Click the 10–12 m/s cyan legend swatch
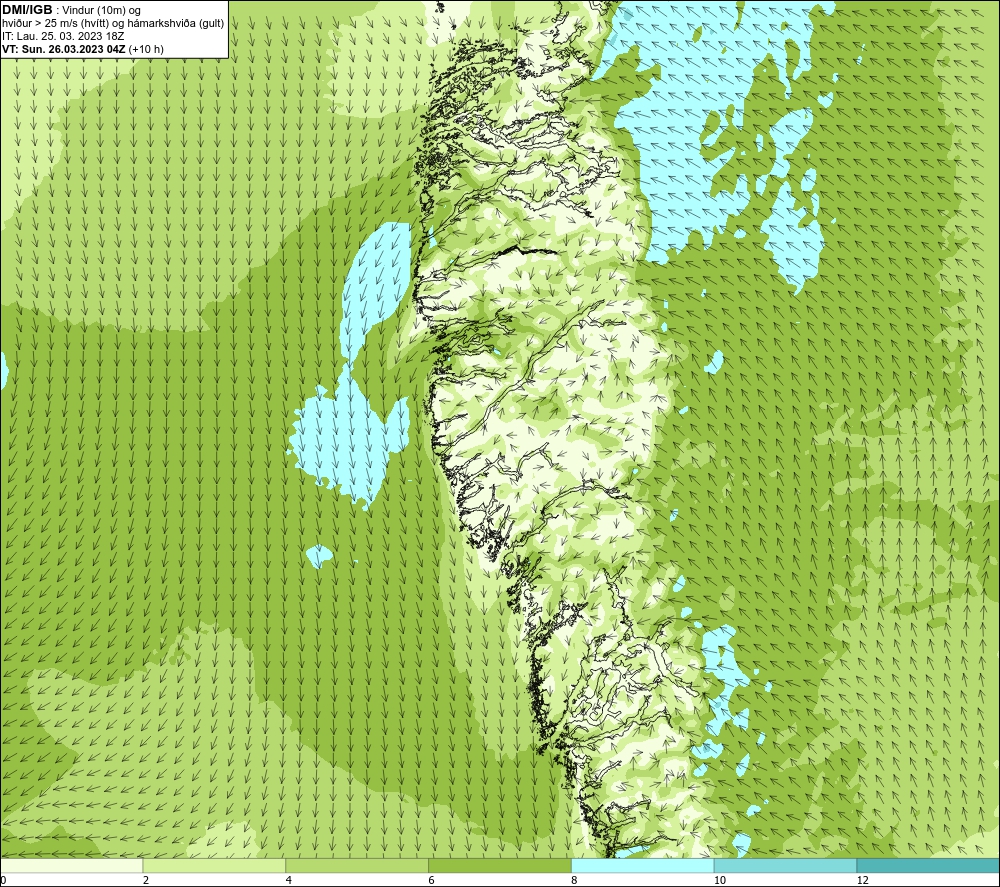This screenshot has height=887, width=1000. tap(786, 865)
